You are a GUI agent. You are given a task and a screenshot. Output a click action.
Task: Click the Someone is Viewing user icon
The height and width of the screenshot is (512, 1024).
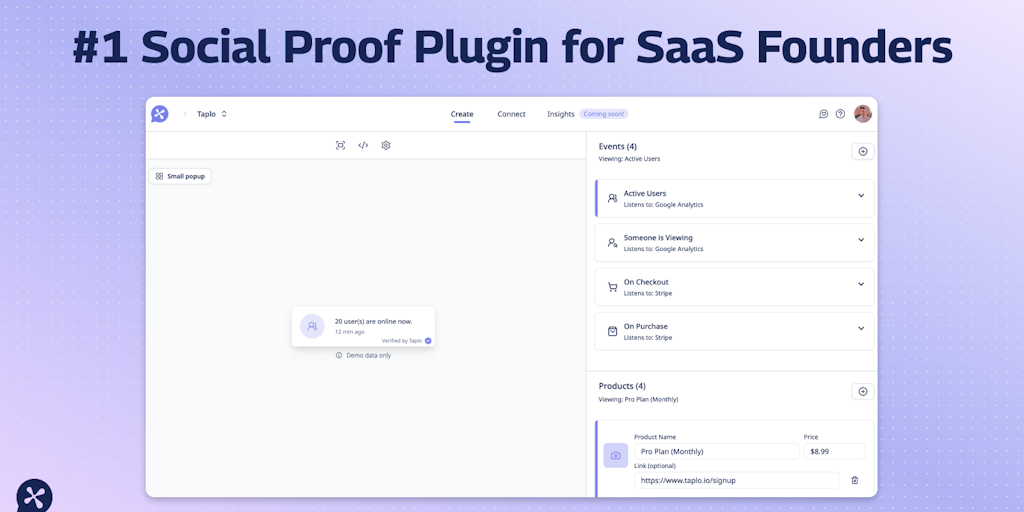pos(613,242)
